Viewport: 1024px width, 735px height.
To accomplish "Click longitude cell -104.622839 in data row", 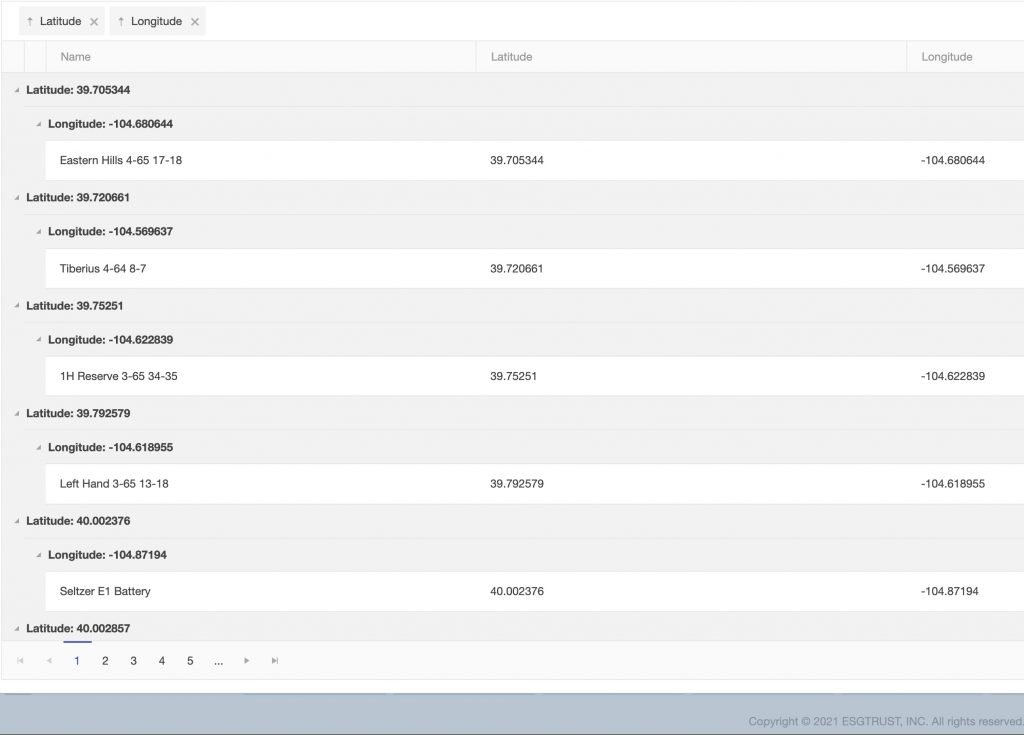I will (x=953, y=376).
